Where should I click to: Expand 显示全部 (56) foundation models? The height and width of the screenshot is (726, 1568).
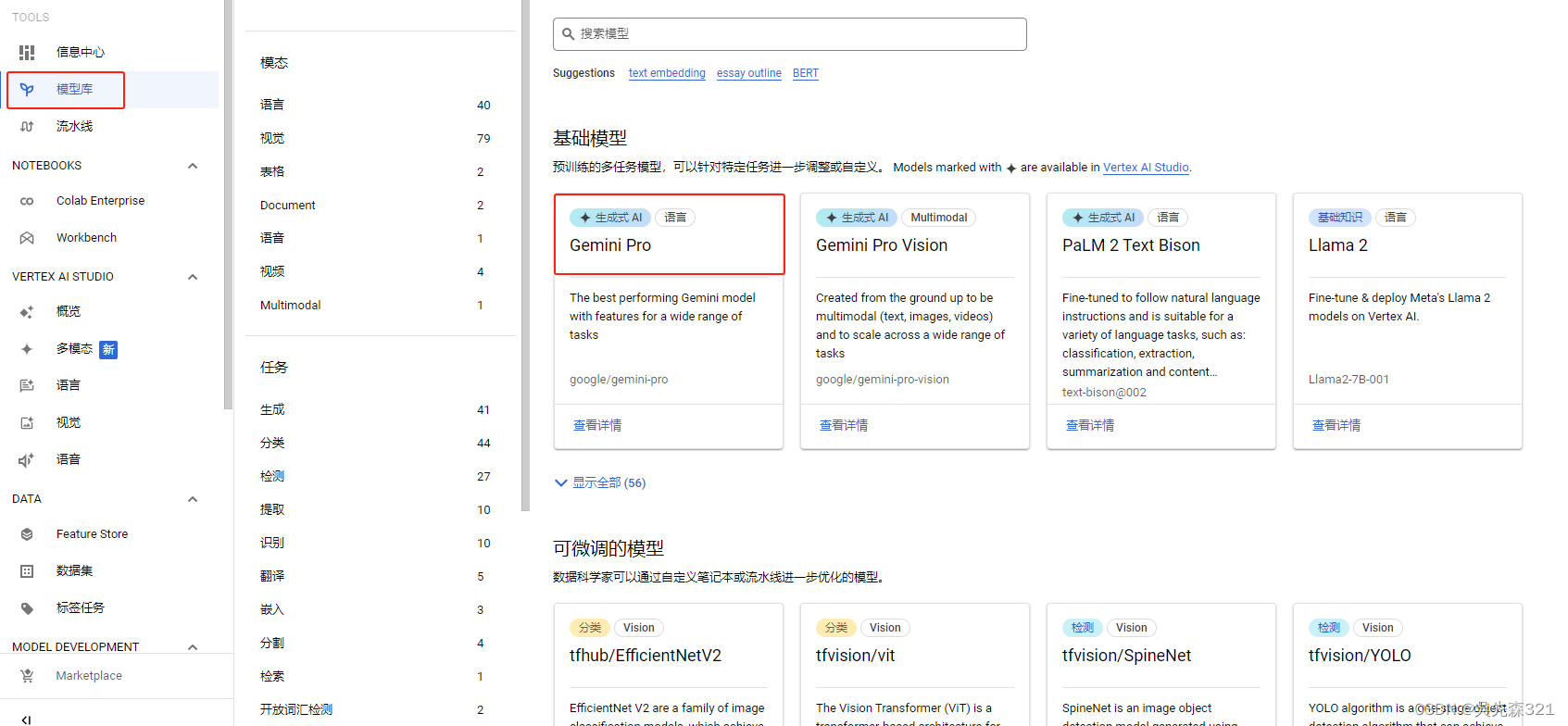600,482
